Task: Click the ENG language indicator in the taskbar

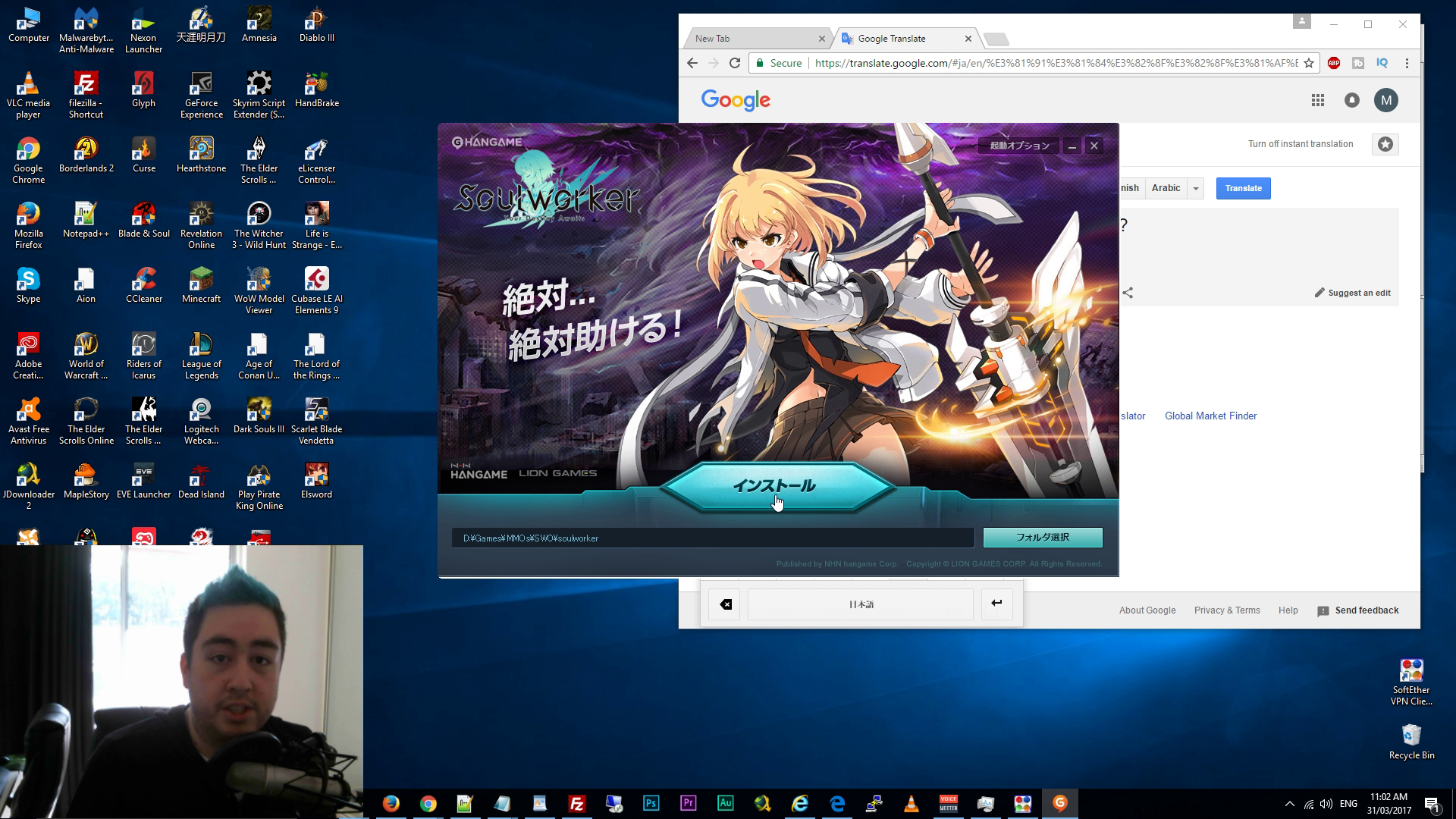Action: pyautogui.click(x=1348, y=804)
